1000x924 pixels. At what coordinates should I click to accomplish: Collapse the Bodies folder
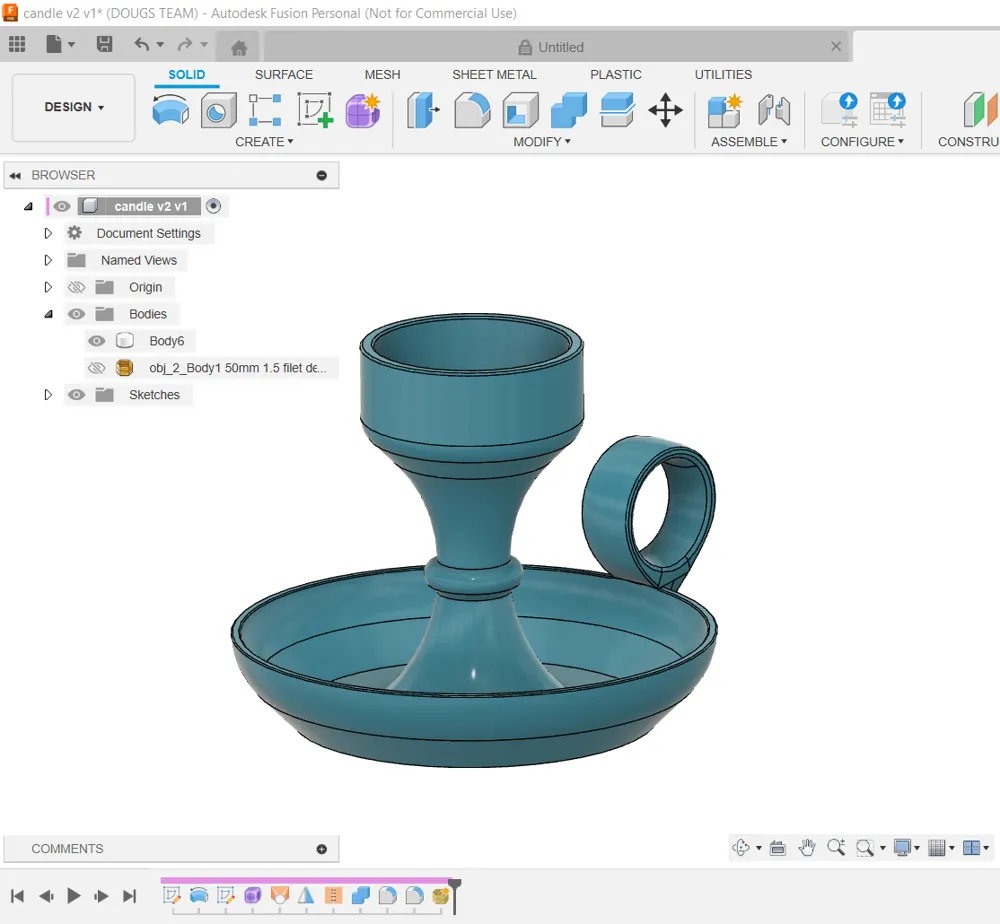click(48, 314)
